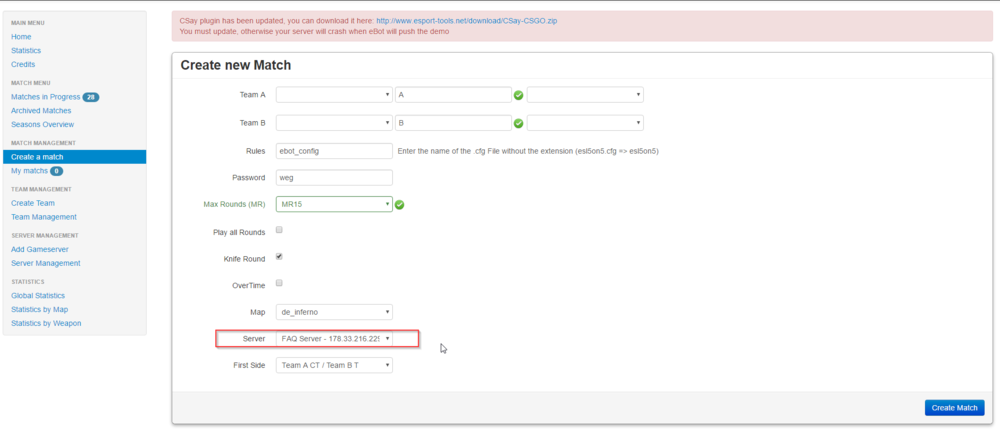Click the Rules text input field
The height and width of the screenshot is (429, 1000).
point(334,151)
